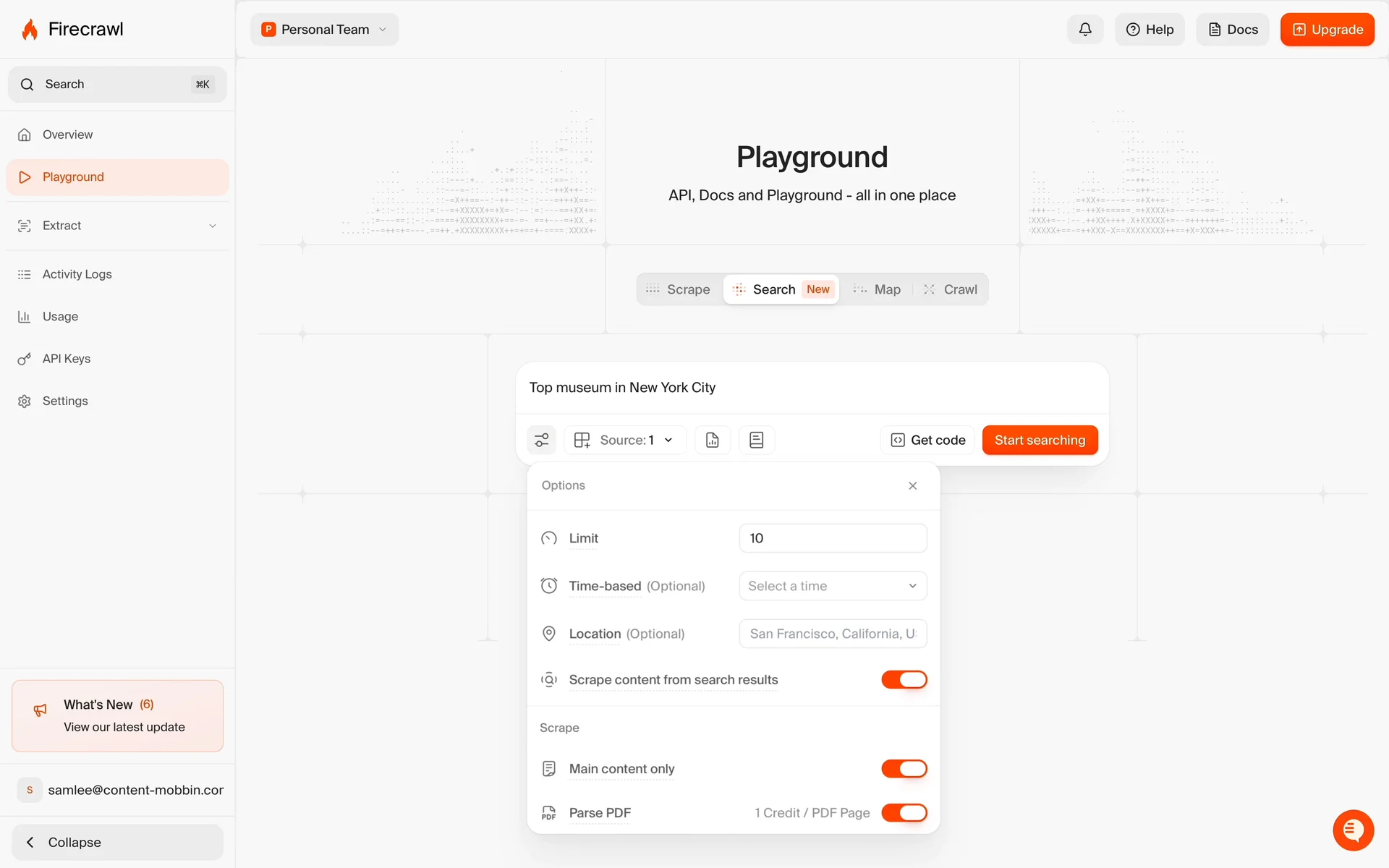
Task: Click the text lines format icon
Action: [756, 440]
